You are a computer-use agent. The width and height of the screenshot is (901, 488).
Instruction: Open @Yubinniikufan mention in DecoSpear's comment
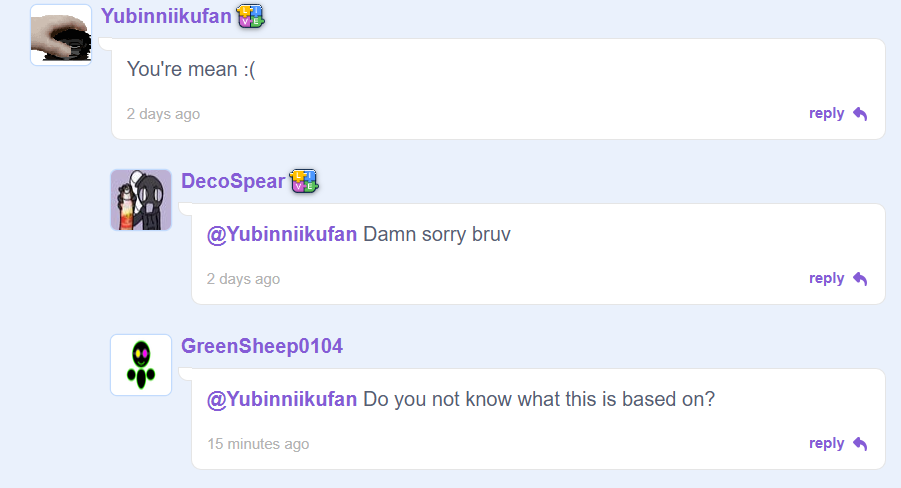[x=282, y=235]
